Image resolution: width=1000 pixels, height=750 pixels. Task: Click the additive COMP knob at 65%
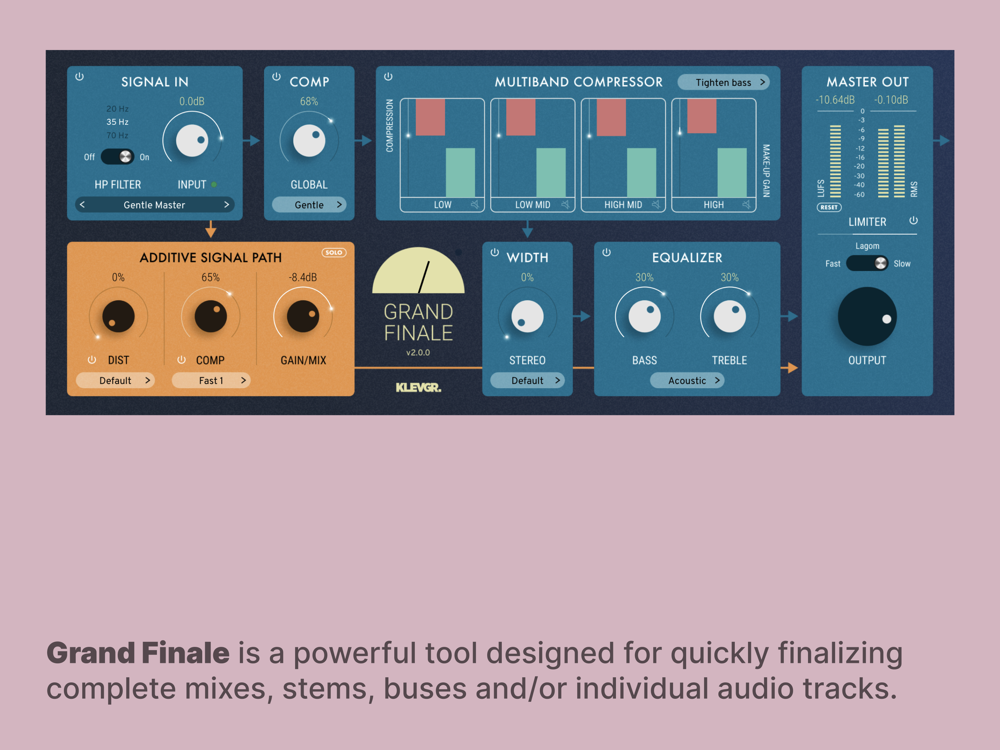(x=211, y=316)
